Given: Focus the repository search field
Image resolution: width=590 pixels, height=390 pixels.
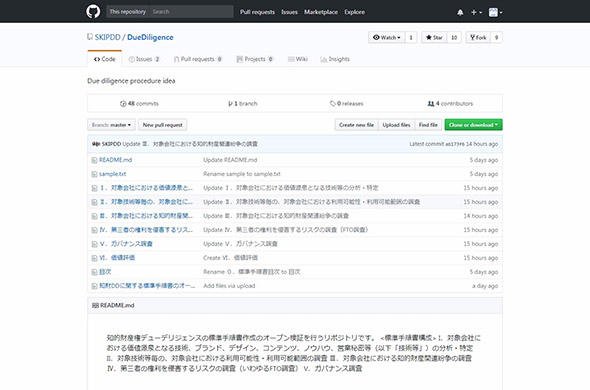Looking at the screenshot, I should tap(170, 12).
